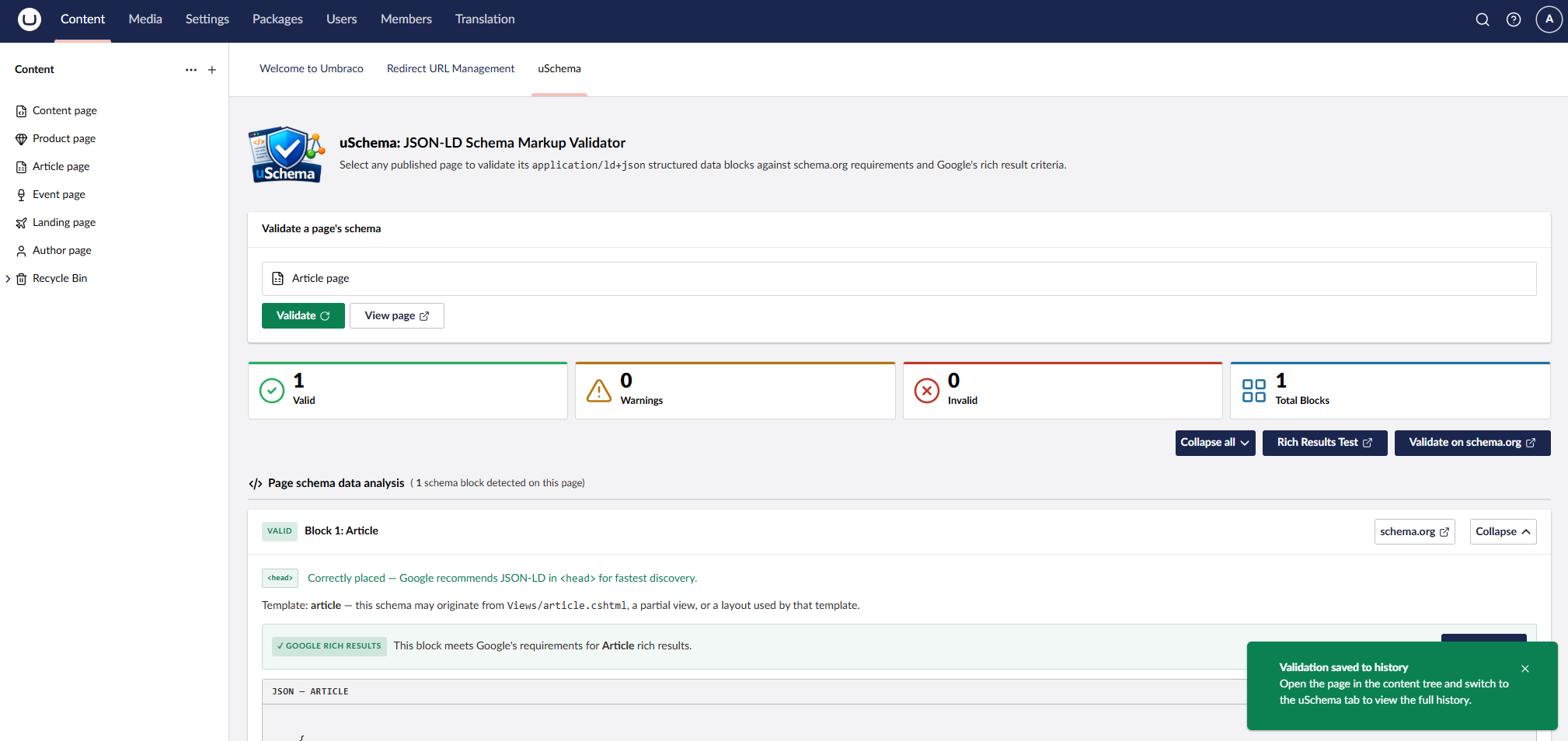Open the Rich Results Test
This screenshot has width=1568, height=741.
(1323, 443)
